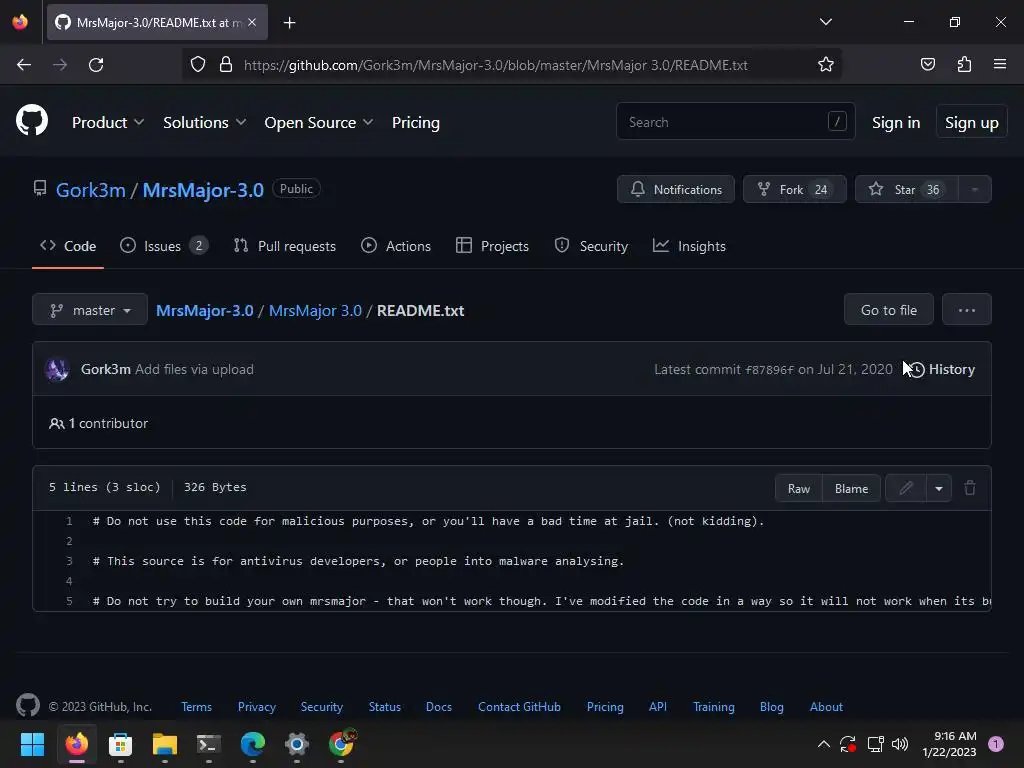Switch to the Actions tab
Screen dimensions: 1024x768
point(396,246)
